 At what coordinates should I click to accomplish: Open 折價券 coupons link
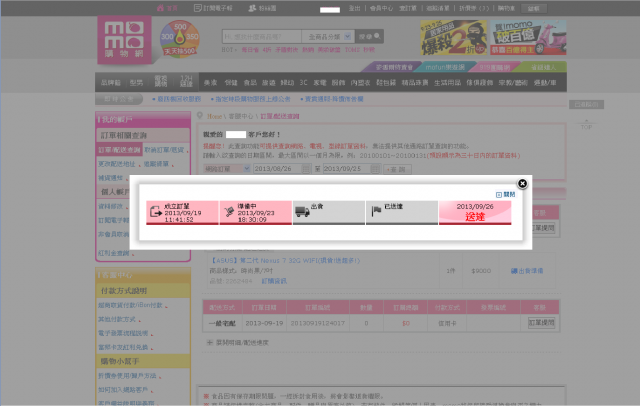point(473,8)
